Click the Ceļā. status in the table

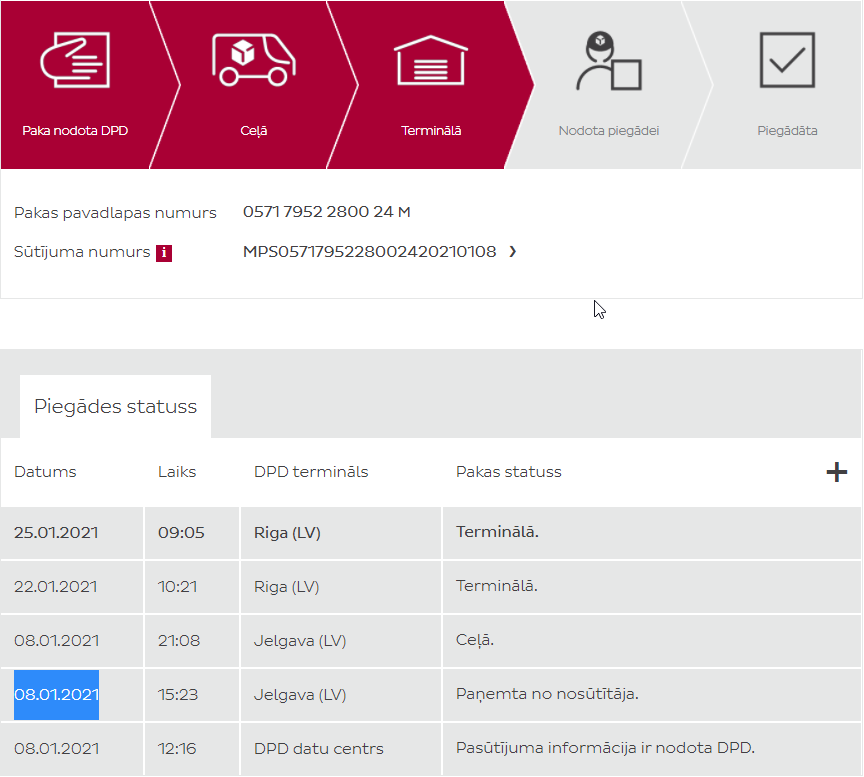pyautogui.click(x=475, y=640)
